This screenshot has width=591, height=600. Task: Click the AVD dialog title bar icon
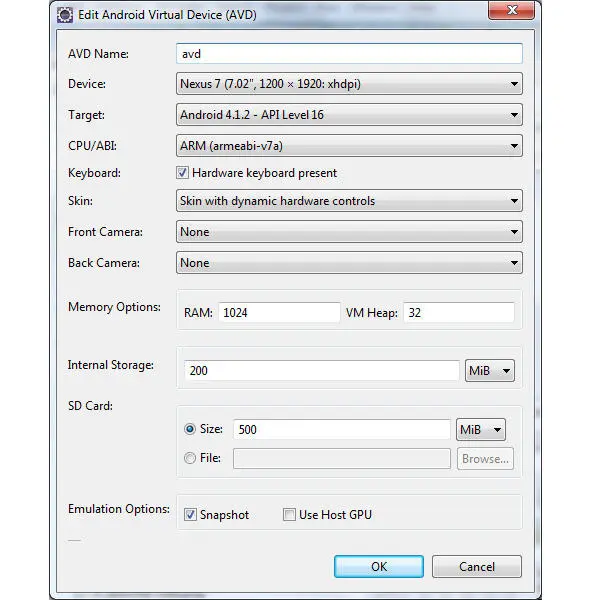point(65,15)
